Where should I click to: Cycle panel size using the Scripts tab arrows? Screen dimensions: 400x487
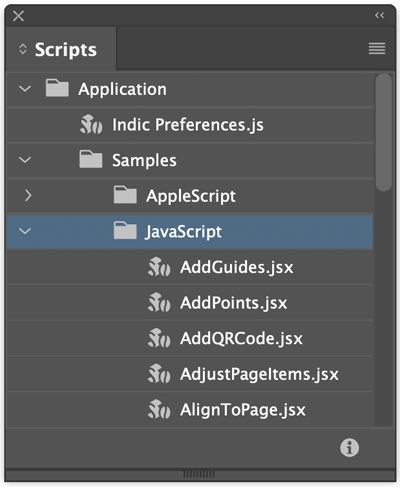pyautogui.click(x=23, y=49)
